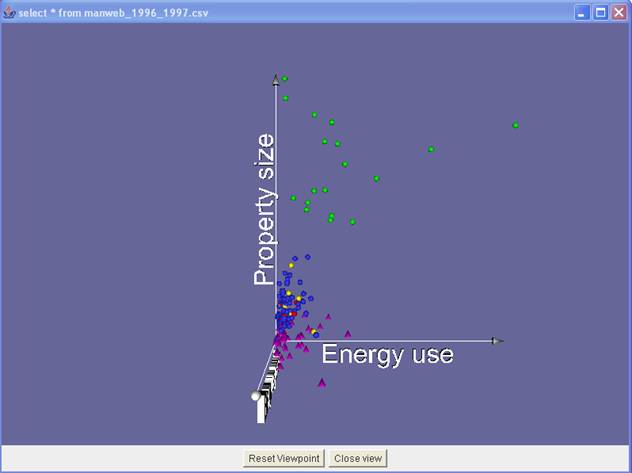Click the "Property size" axis label
Image resolution: width=632 pixels, height=473 pixels.
pos(264,209)
